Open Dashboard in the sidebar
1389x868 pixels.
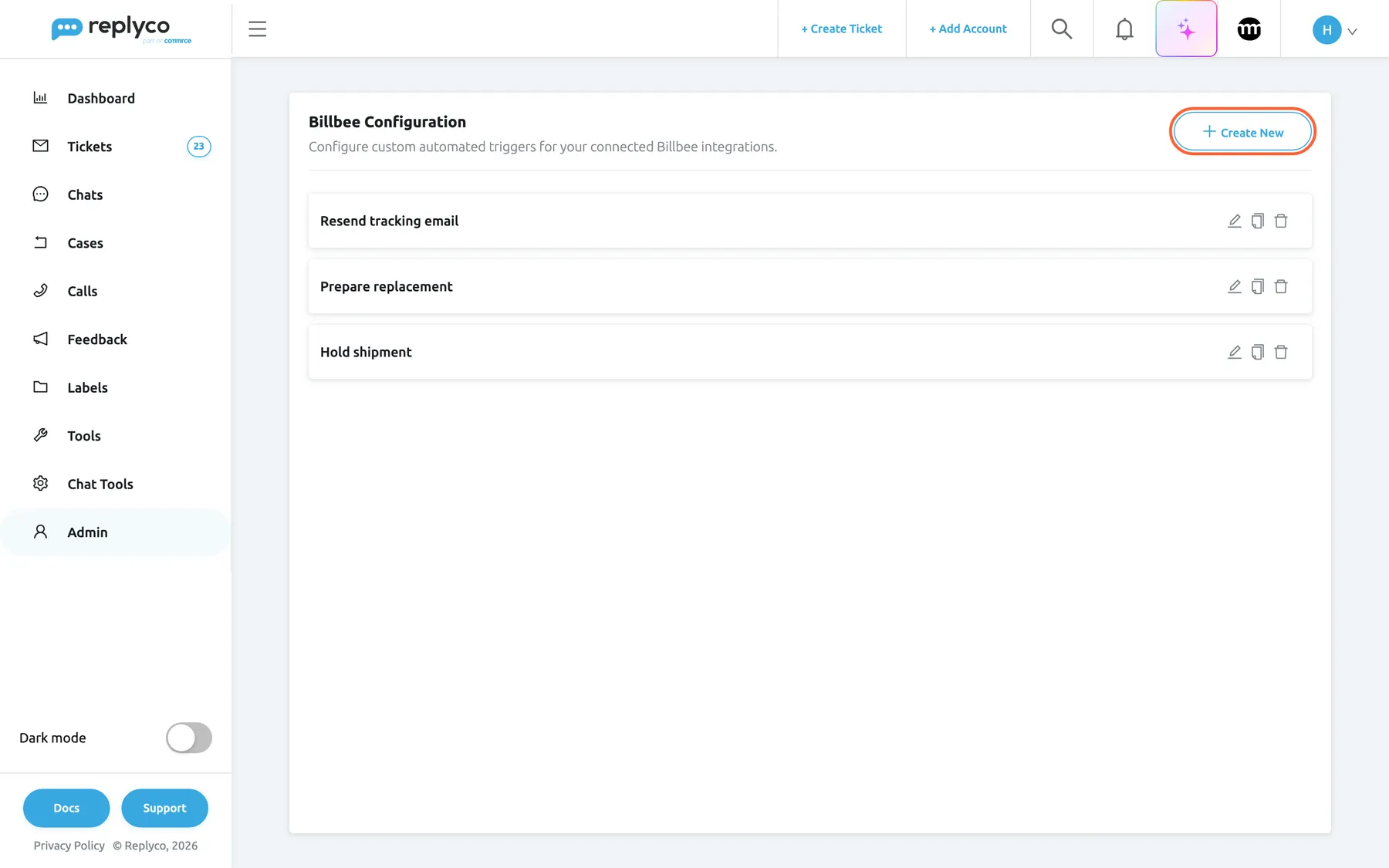coord(116,98)
